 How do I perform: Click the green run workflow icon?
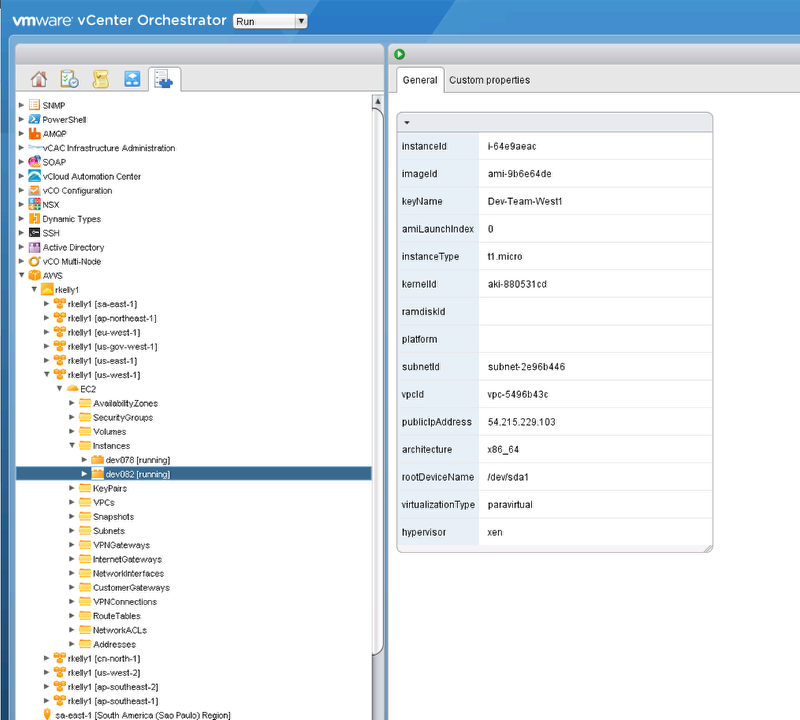[399, 54]
